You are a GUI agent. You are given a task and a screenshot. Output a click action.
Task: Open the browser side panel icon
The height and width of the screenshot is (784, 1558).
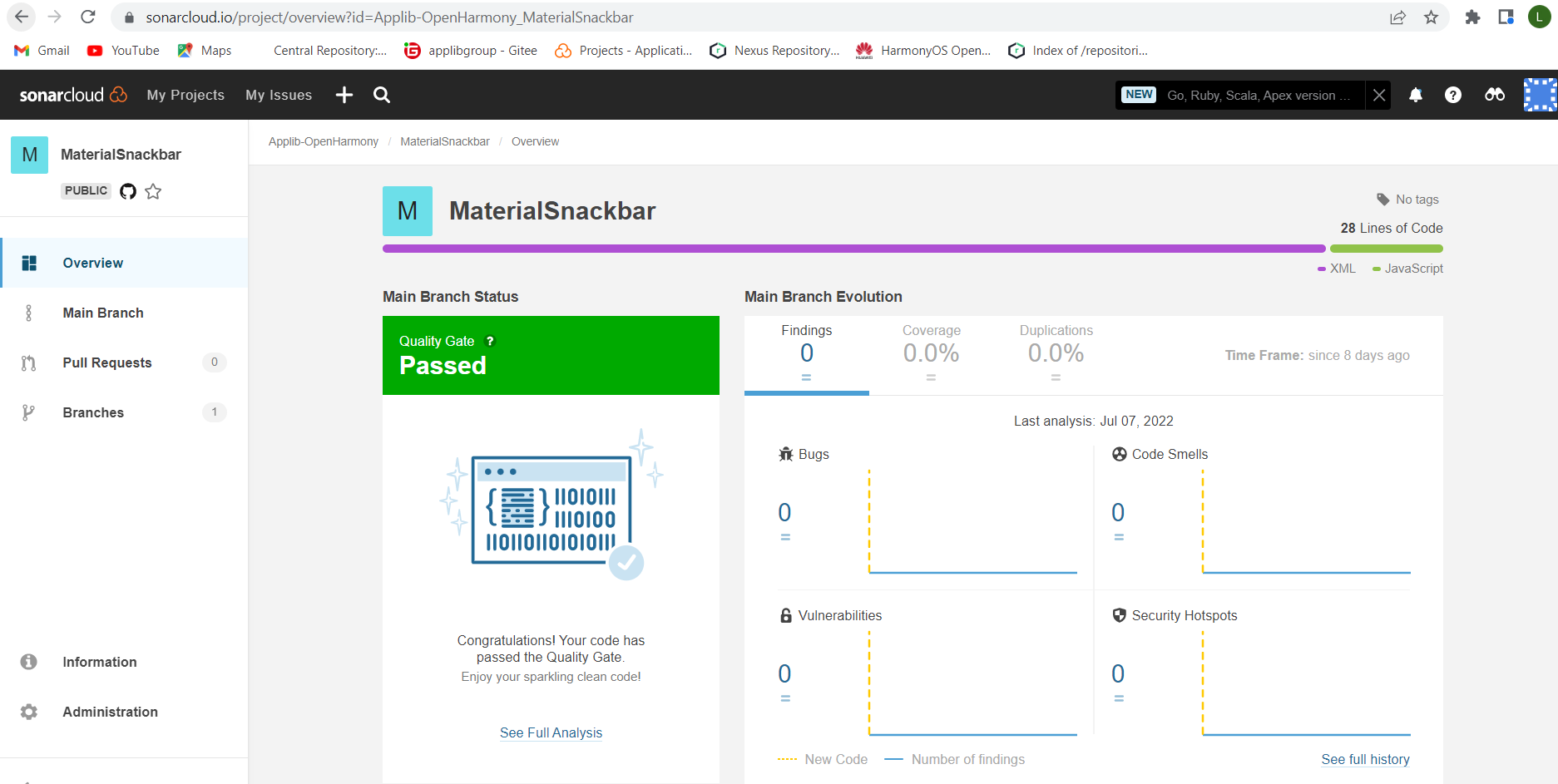tap(1506, 17)
